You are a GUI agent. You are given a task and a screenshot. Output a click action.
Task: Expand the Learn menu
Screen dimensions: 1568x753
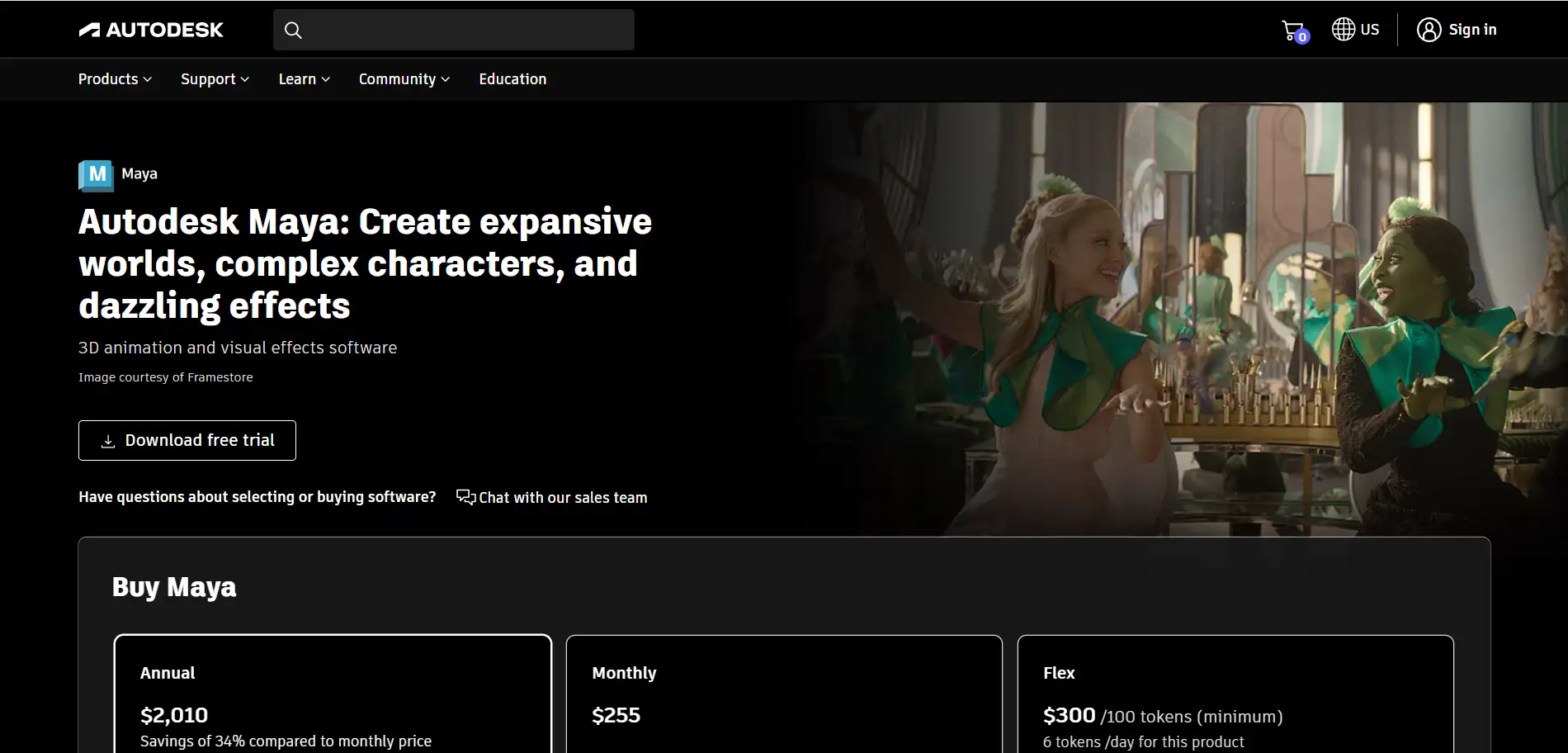click(x=304, y=79)
